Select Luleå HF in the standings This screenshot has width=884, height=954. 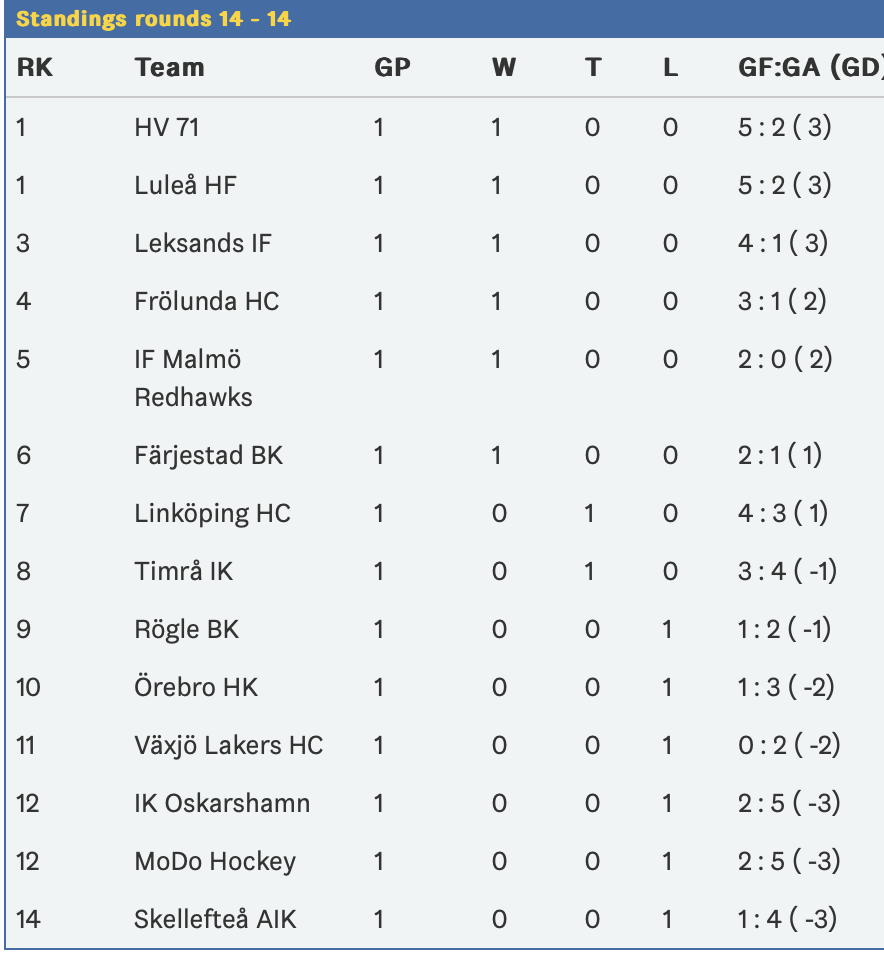tap(186, 186)
